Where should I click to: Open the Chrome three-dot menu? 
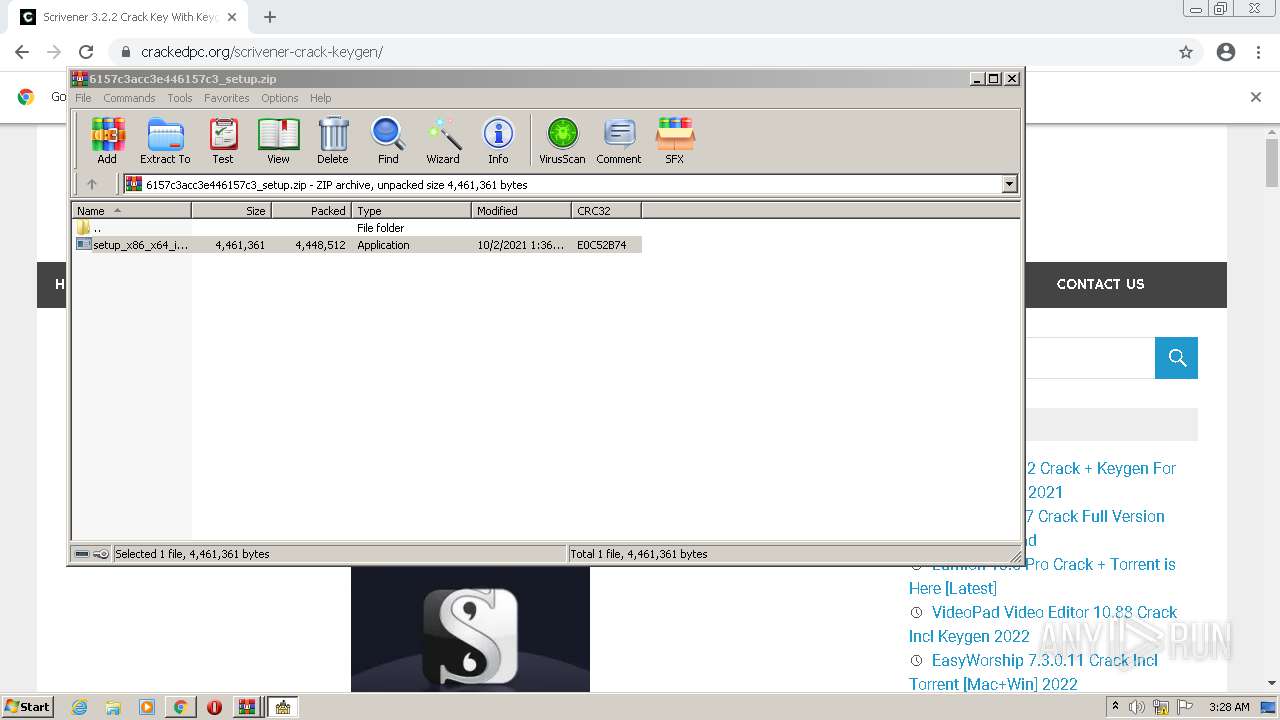[1258, 52]
